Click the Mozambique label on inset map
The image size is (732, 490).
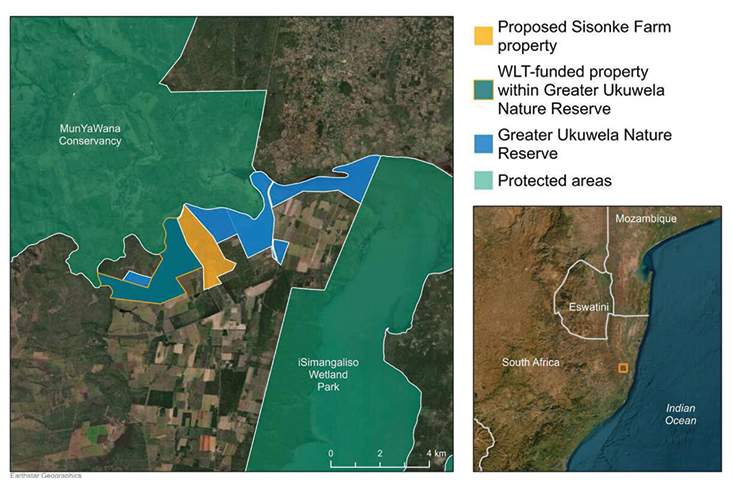tap(646, 218)
